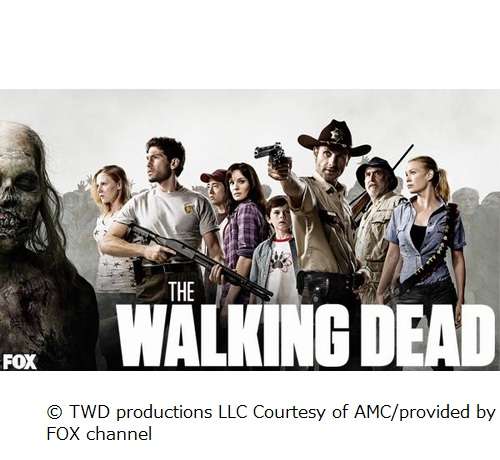Select the blonde ponytailed woman in blue shirt
Screen dimensions: 500x460
[x=423, y=230]
